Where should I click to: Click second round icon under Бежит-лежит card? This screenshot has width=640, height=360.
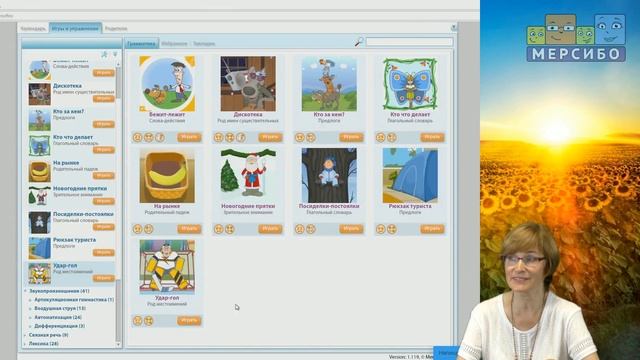click(x=149, y=137)
